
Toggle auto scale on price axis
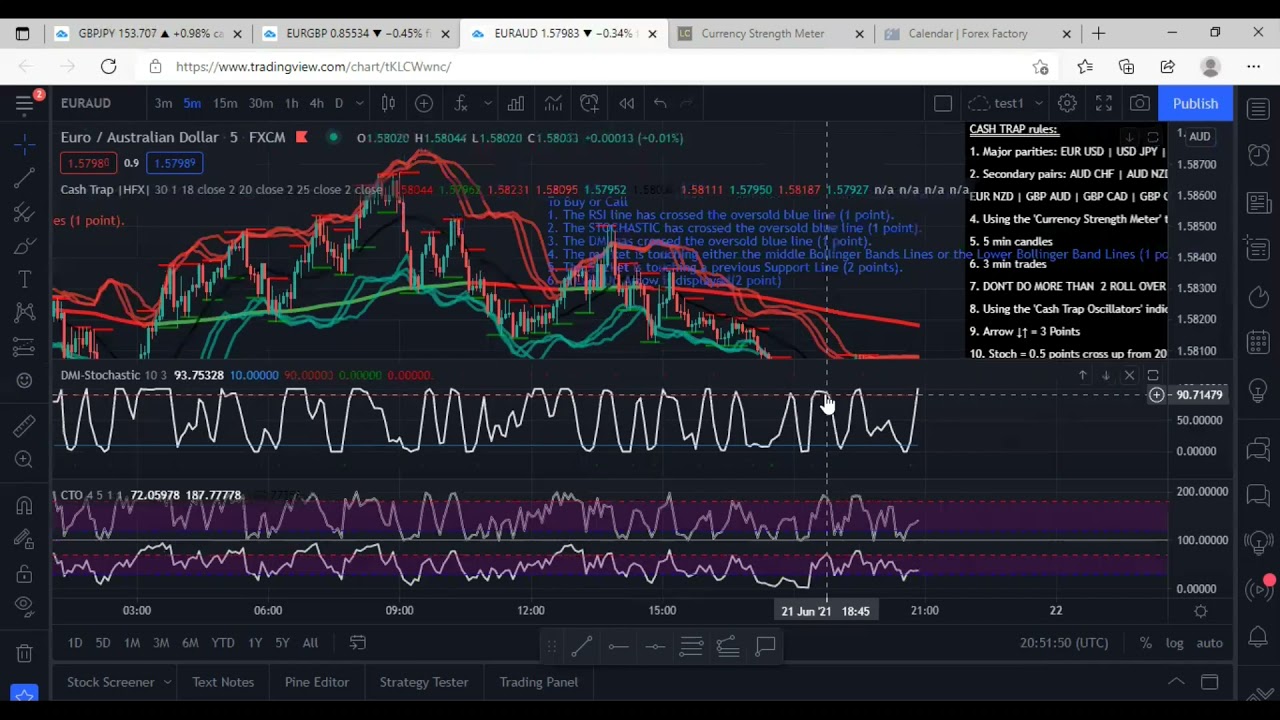click(1209, 643)
